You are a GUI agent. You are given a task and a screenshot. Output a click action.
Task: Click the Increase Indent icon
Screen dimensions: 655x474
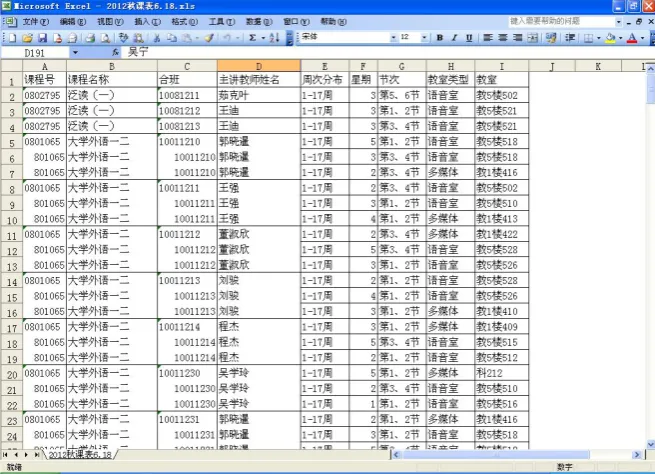(x=570, y=38)
